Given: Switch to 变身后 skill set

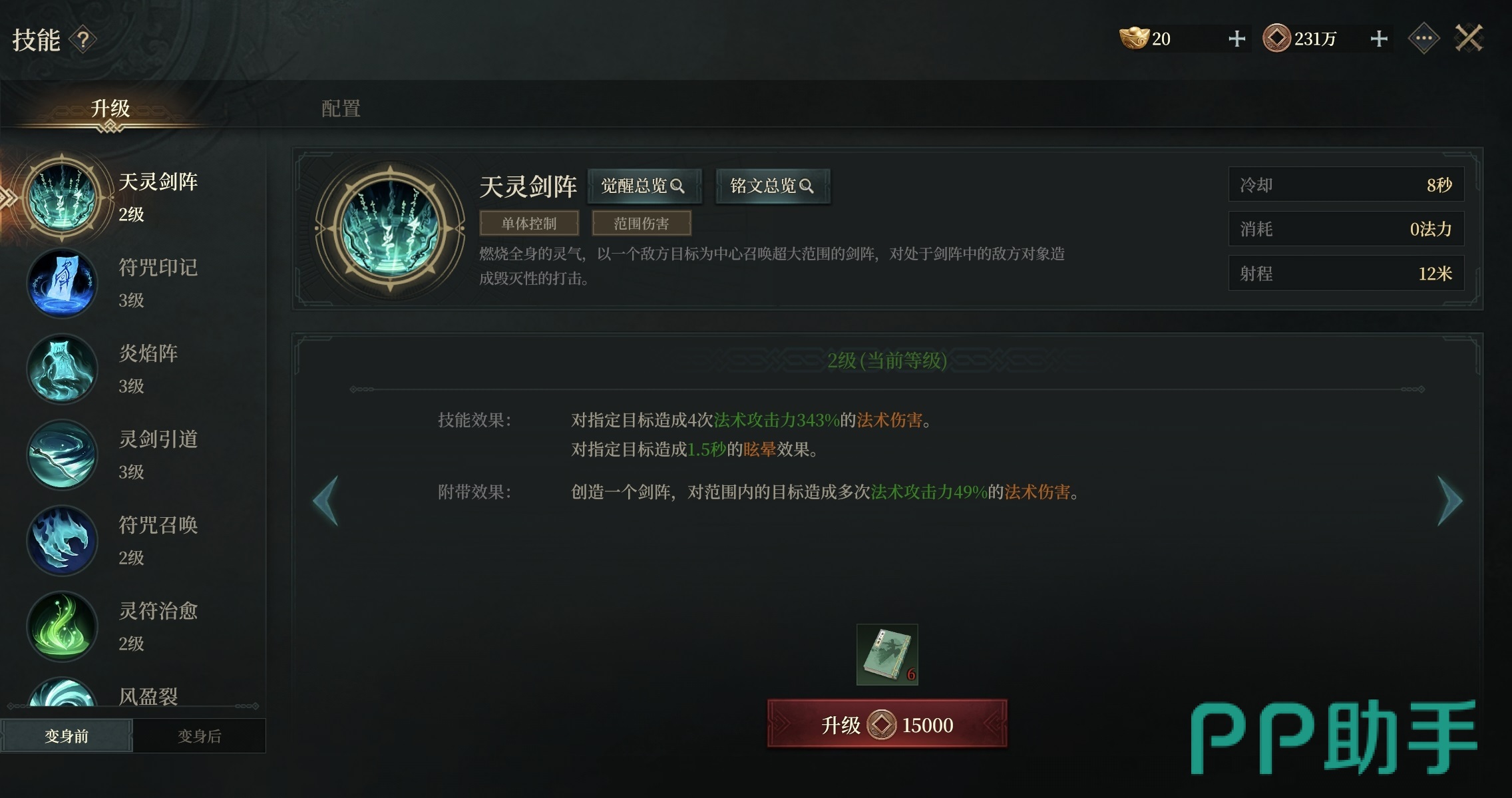Looking at the screenshot, I should click(200, 735).
